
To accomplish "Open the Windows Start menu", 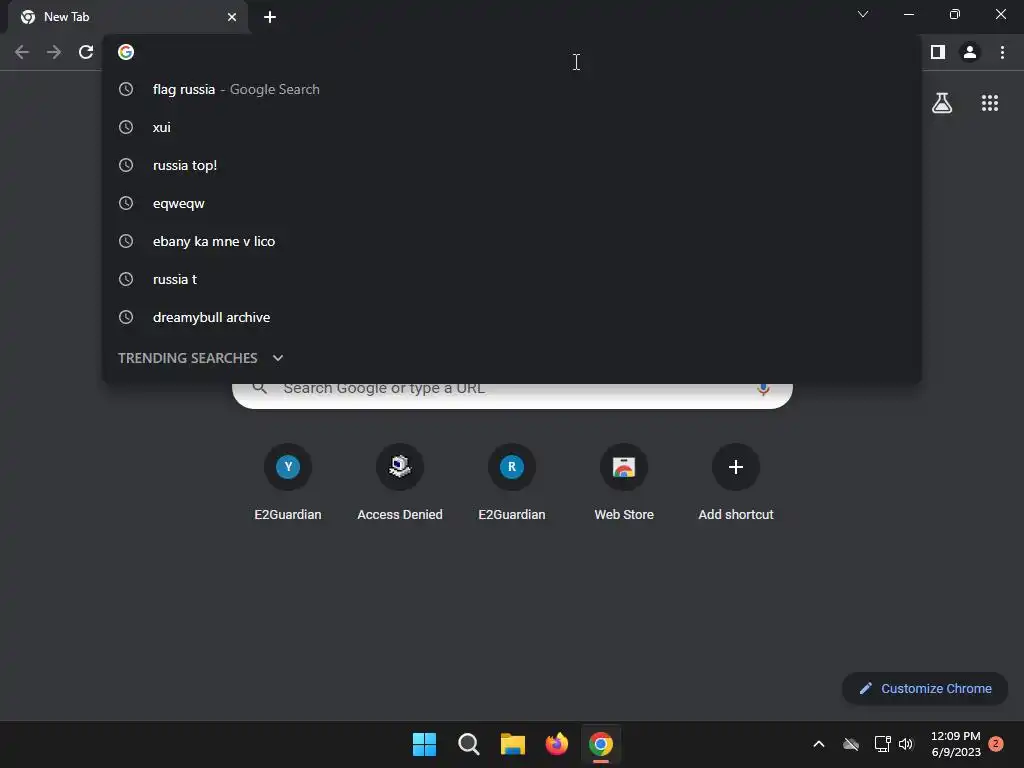I will pos(424,744).
